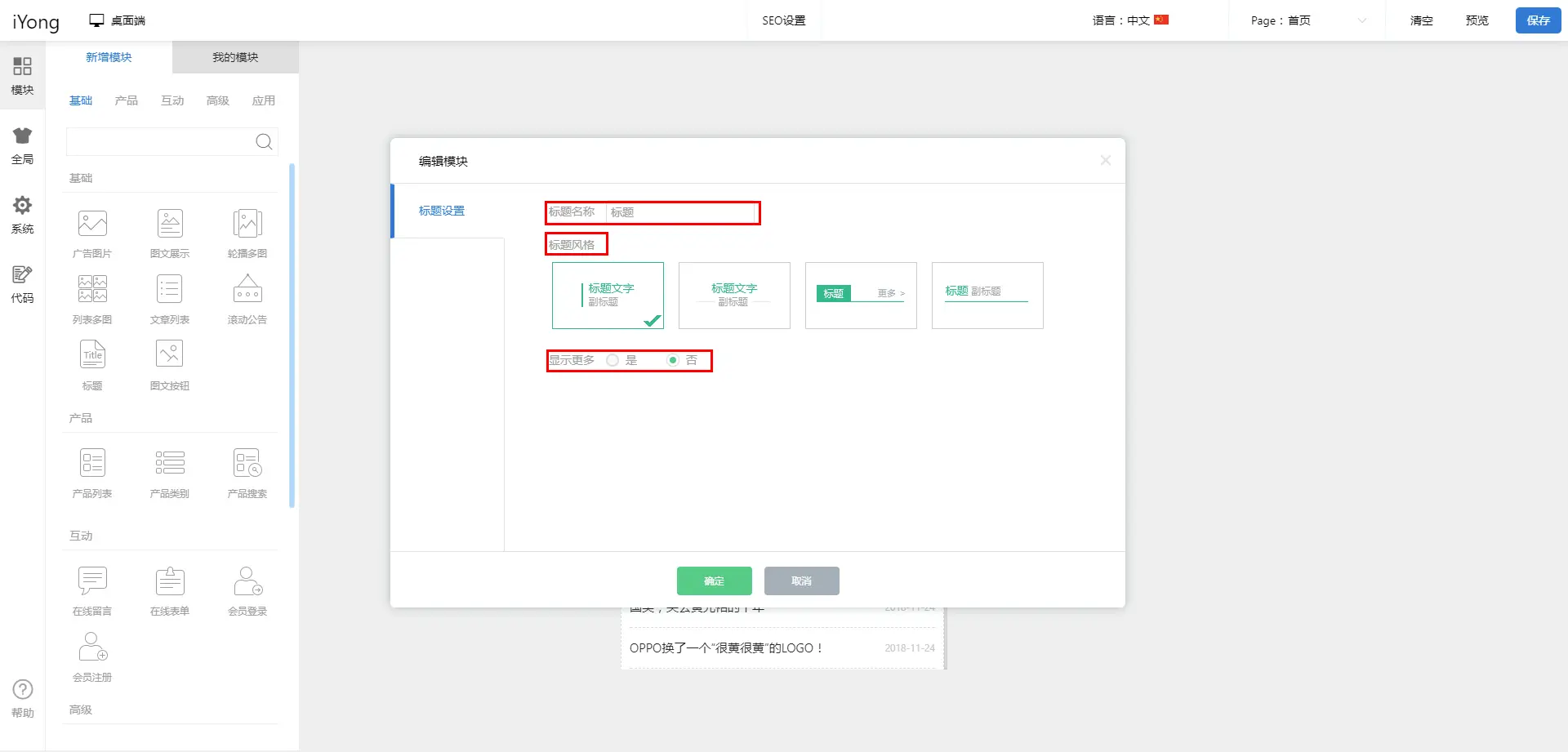The height and width of the screenshot is (752, 1568).
Task: Select the 轮播多图 carousel module icon
Action: pos(247,224)
